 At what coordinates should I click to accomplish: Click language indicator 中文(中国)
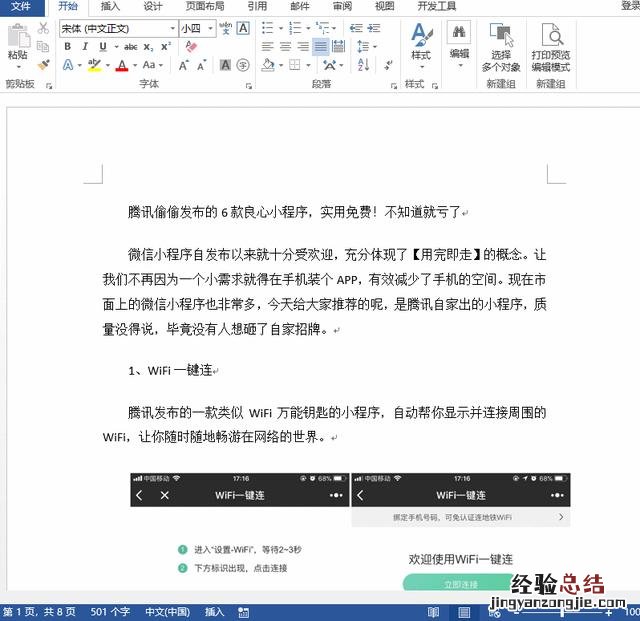pyautogui.click(x=168, y=612)
